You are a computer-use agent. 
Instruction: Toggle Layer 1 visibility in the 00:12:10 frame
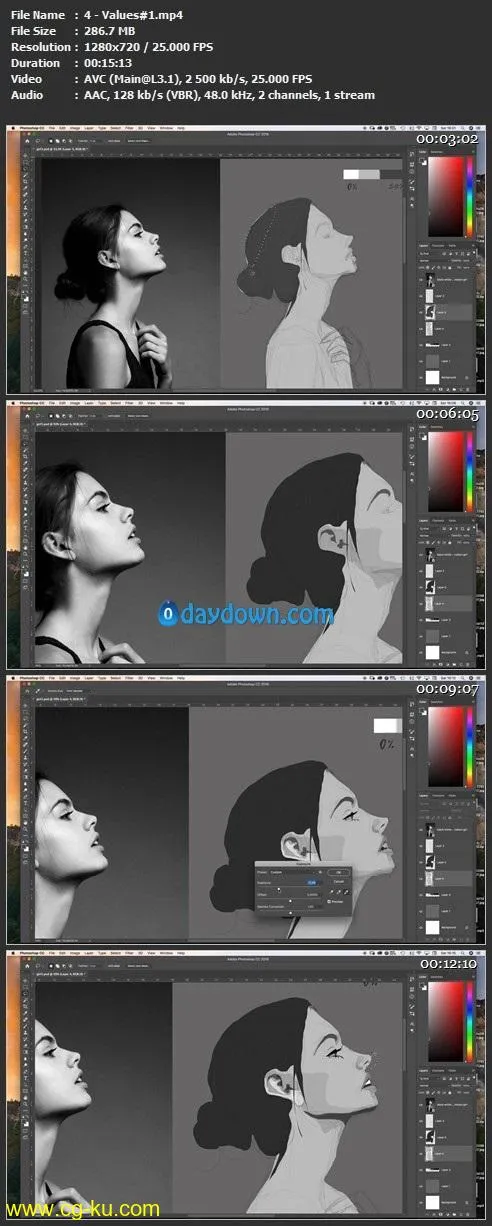[421, 1186]
